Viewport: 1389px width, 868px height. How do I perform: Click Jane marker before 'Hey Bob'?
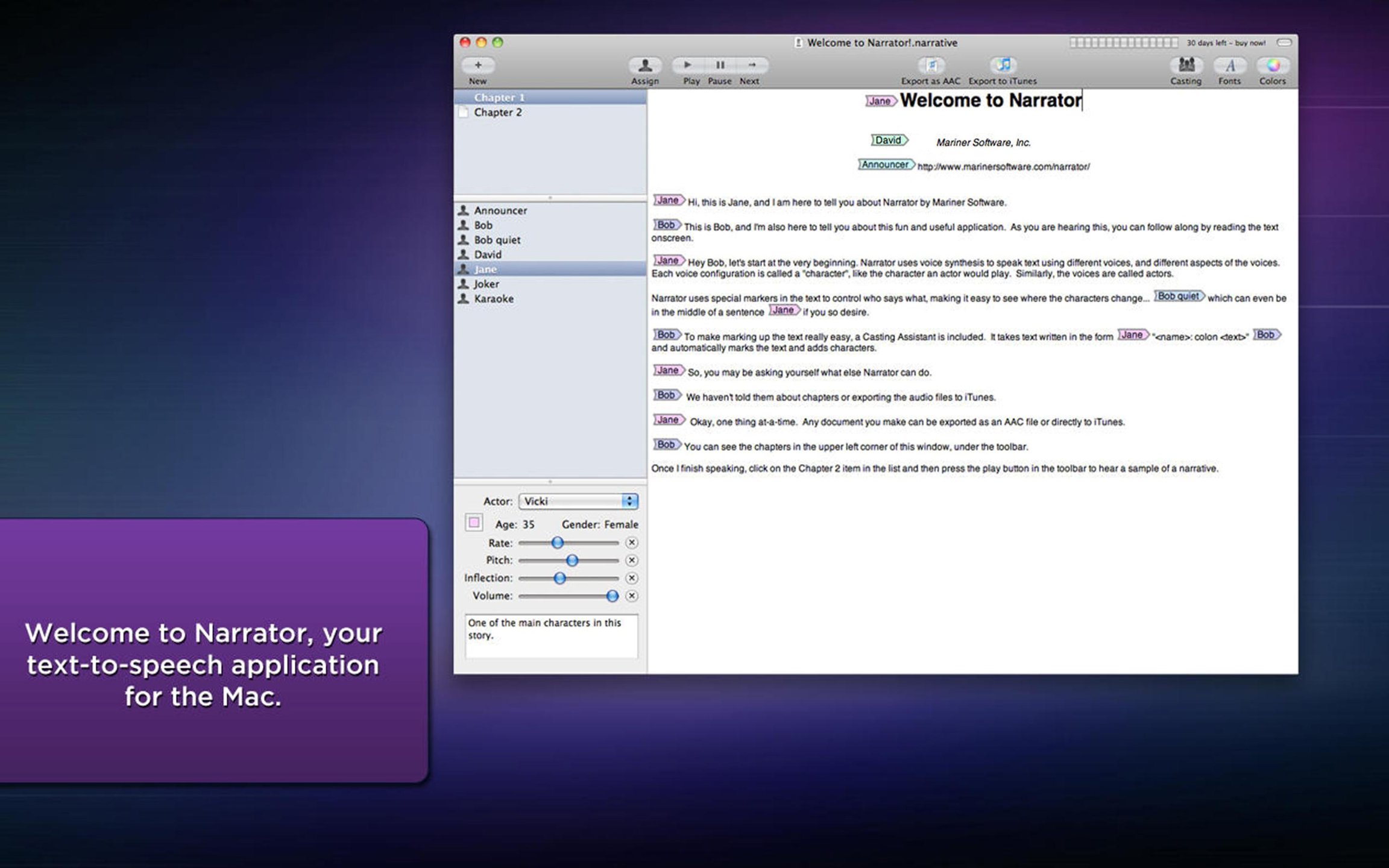669,260
